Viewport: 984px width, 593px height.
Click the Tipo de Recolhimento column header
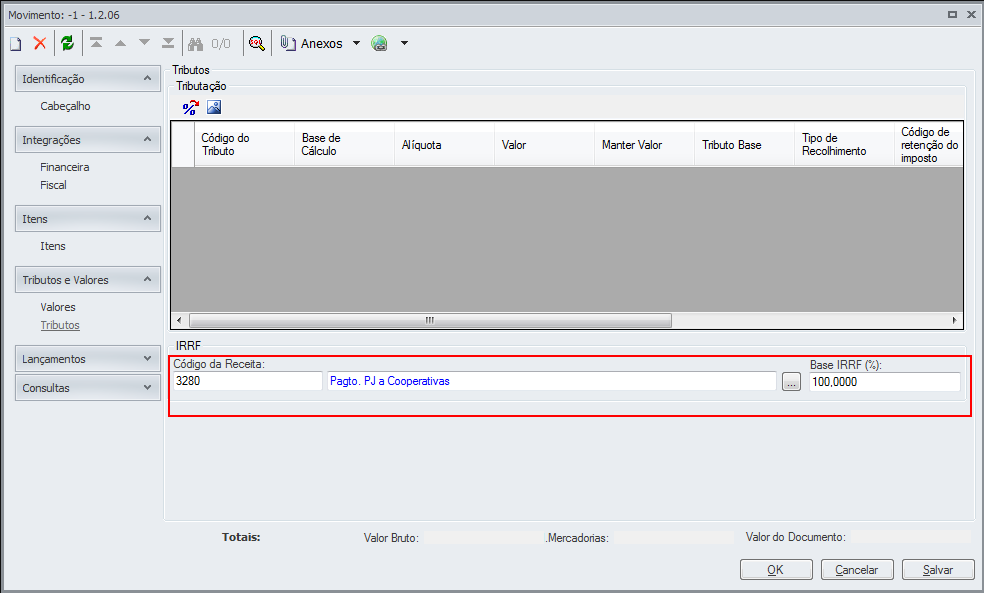[844, 144]
